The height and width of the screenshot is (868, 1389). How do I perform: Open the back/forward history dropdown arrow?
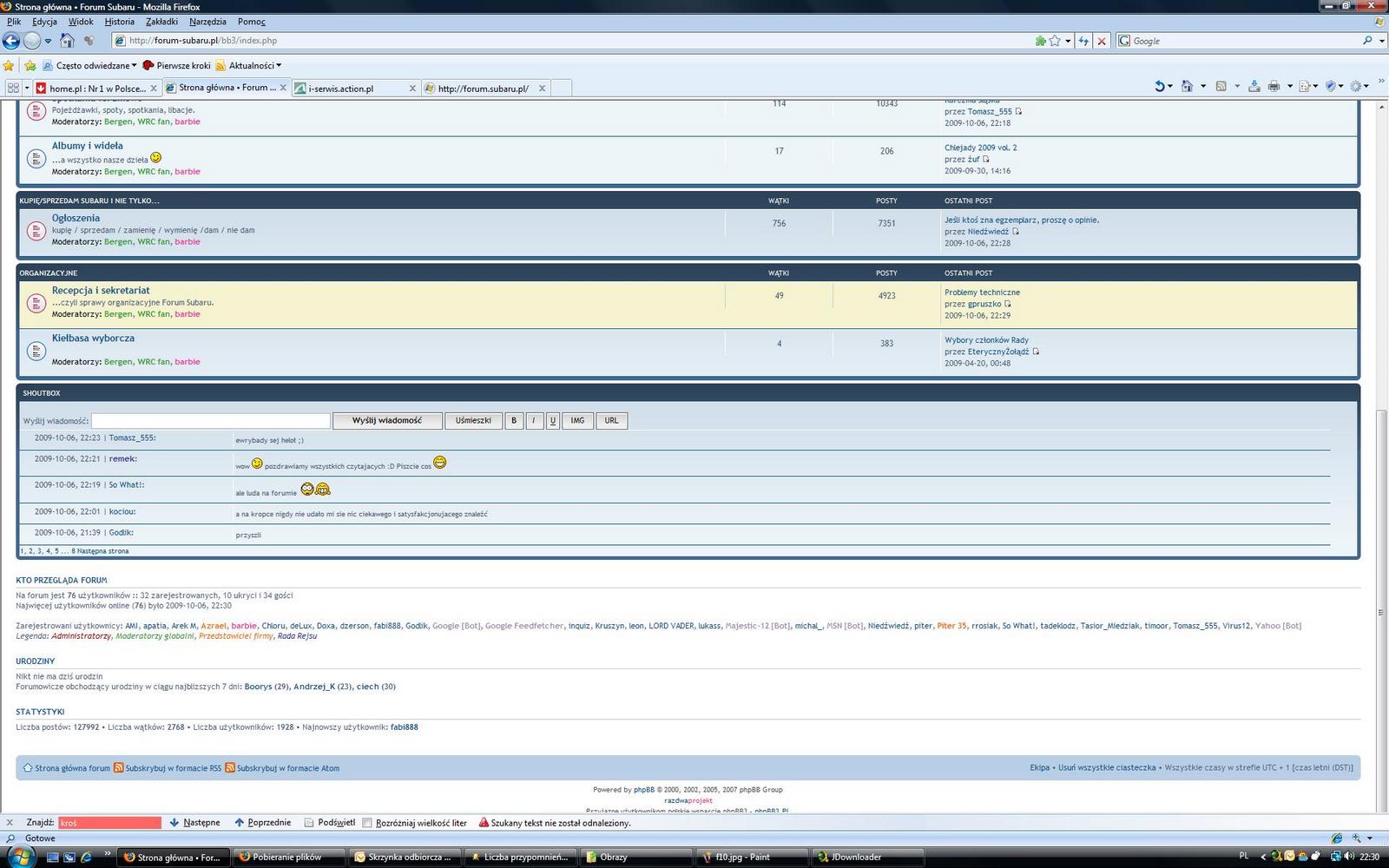pos(48,41)
